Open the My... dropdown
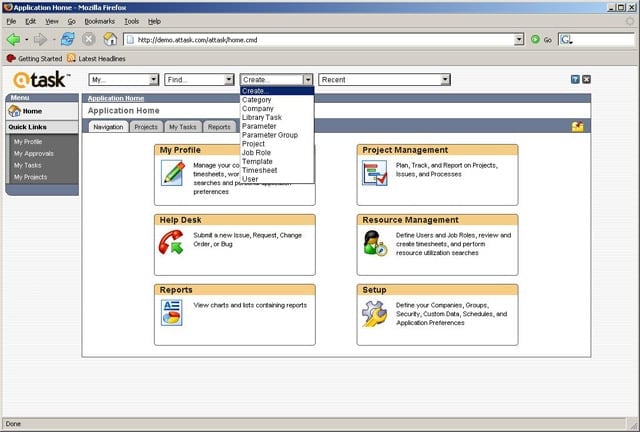This screenshot has height=432, width=640. click(x=124, y=80)
